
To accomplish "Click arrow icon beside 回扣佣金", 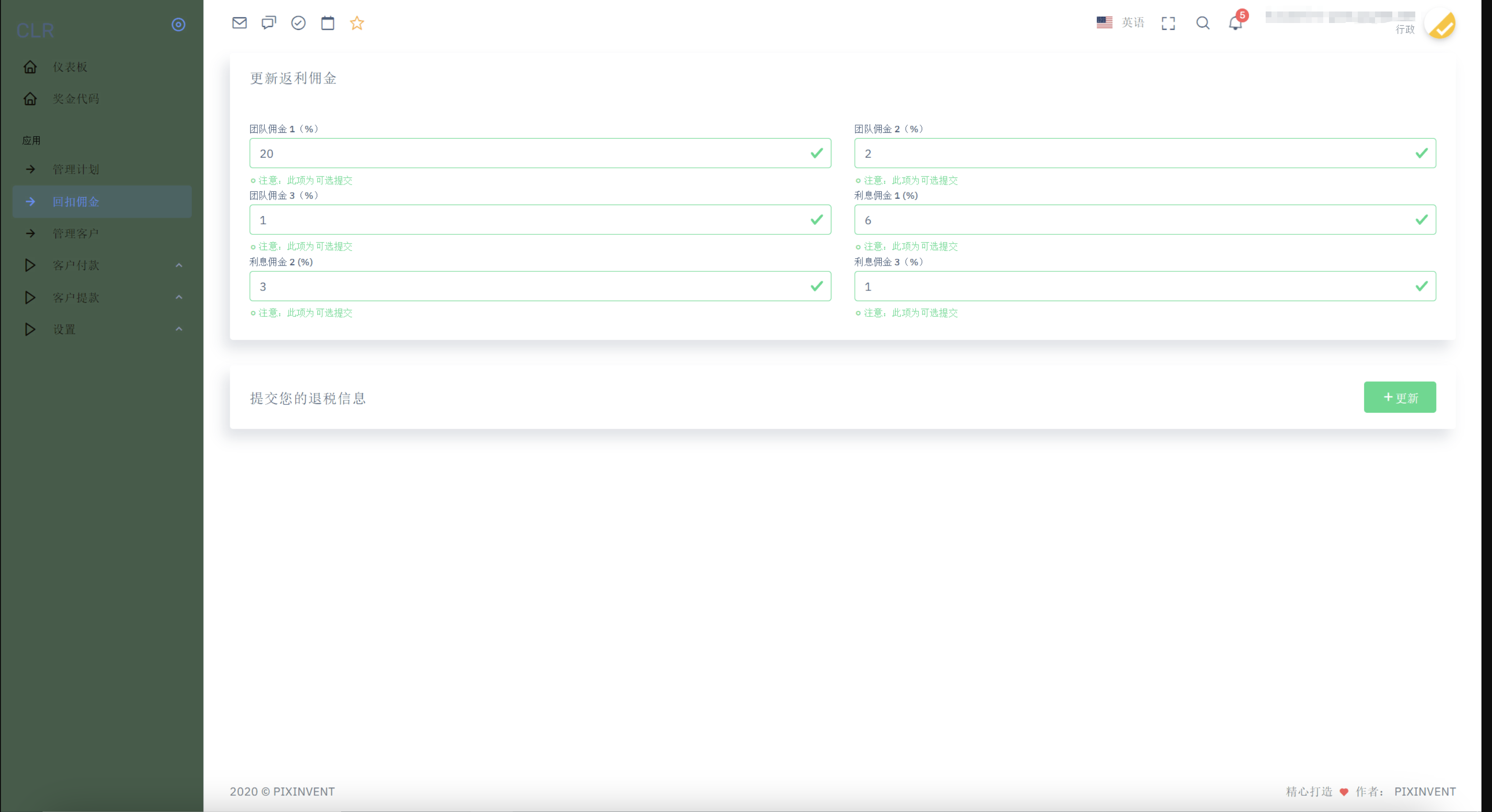I will [x=31, y=201].
